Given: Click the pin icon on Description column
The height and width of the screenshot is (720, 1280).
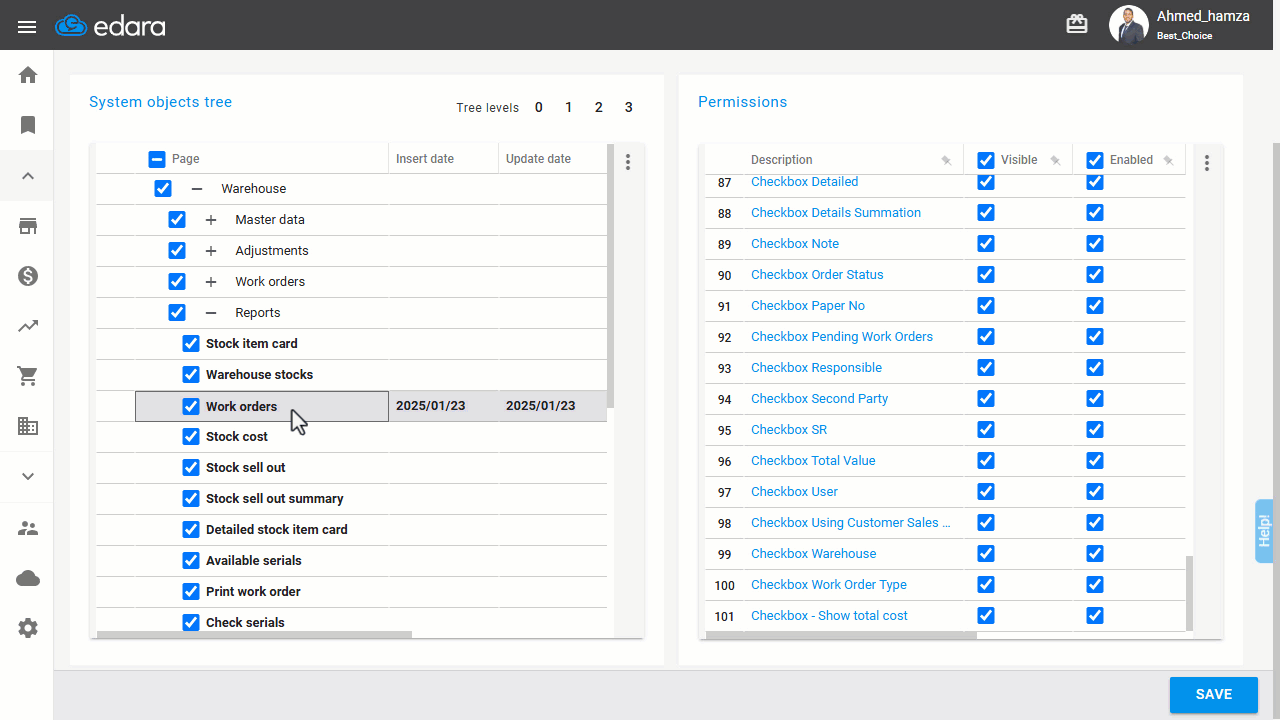Looking at the screenshot, I should click(946, 160).
